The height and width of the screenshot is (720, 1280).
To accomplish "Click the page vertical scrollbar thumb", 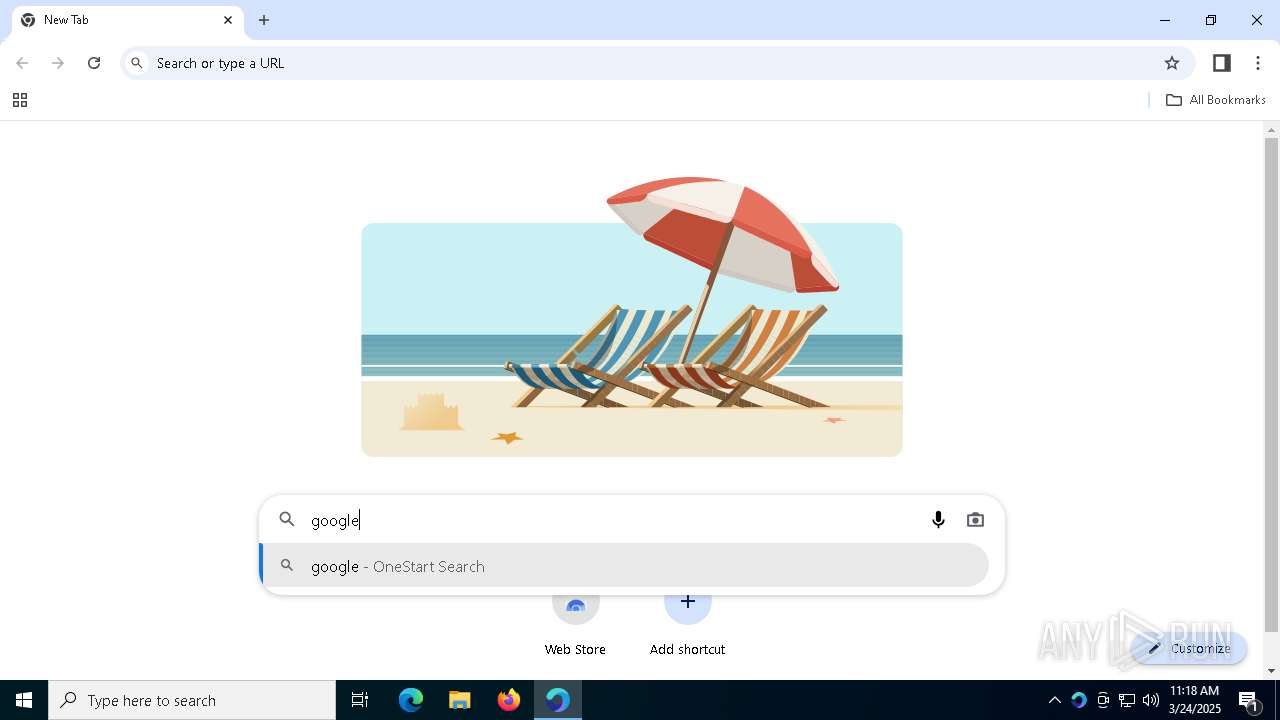I will (1271, 385).
